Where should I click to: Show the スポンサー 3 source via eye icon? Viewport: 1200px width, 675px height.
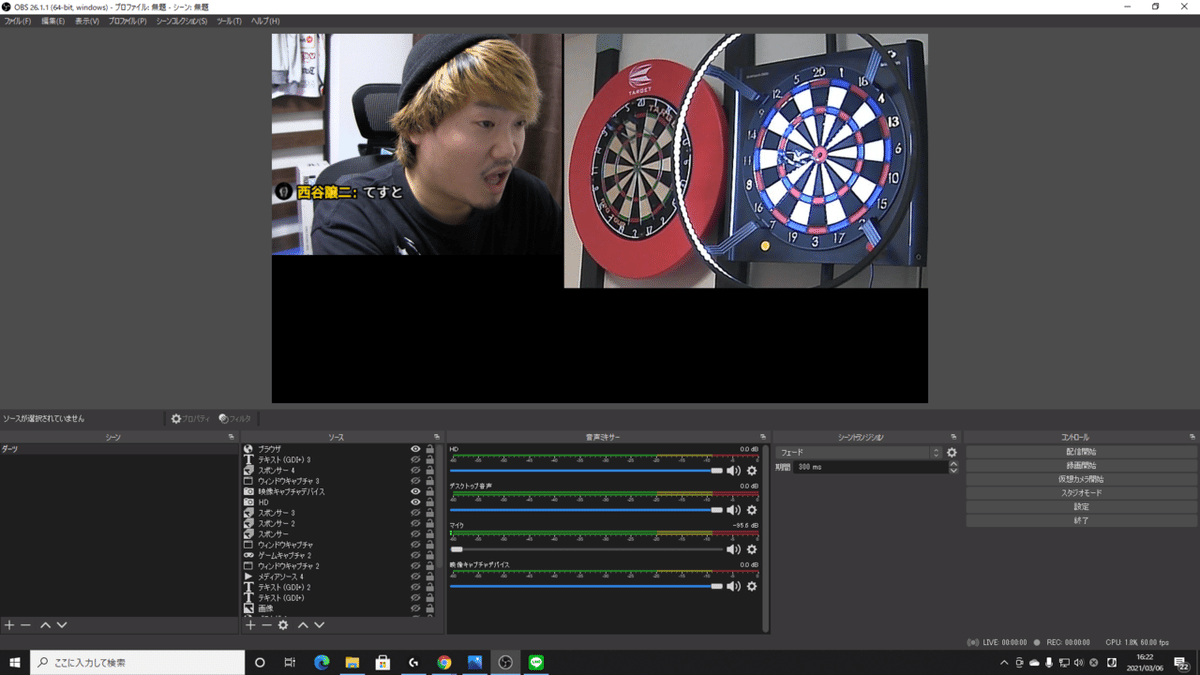coord(416,513)
